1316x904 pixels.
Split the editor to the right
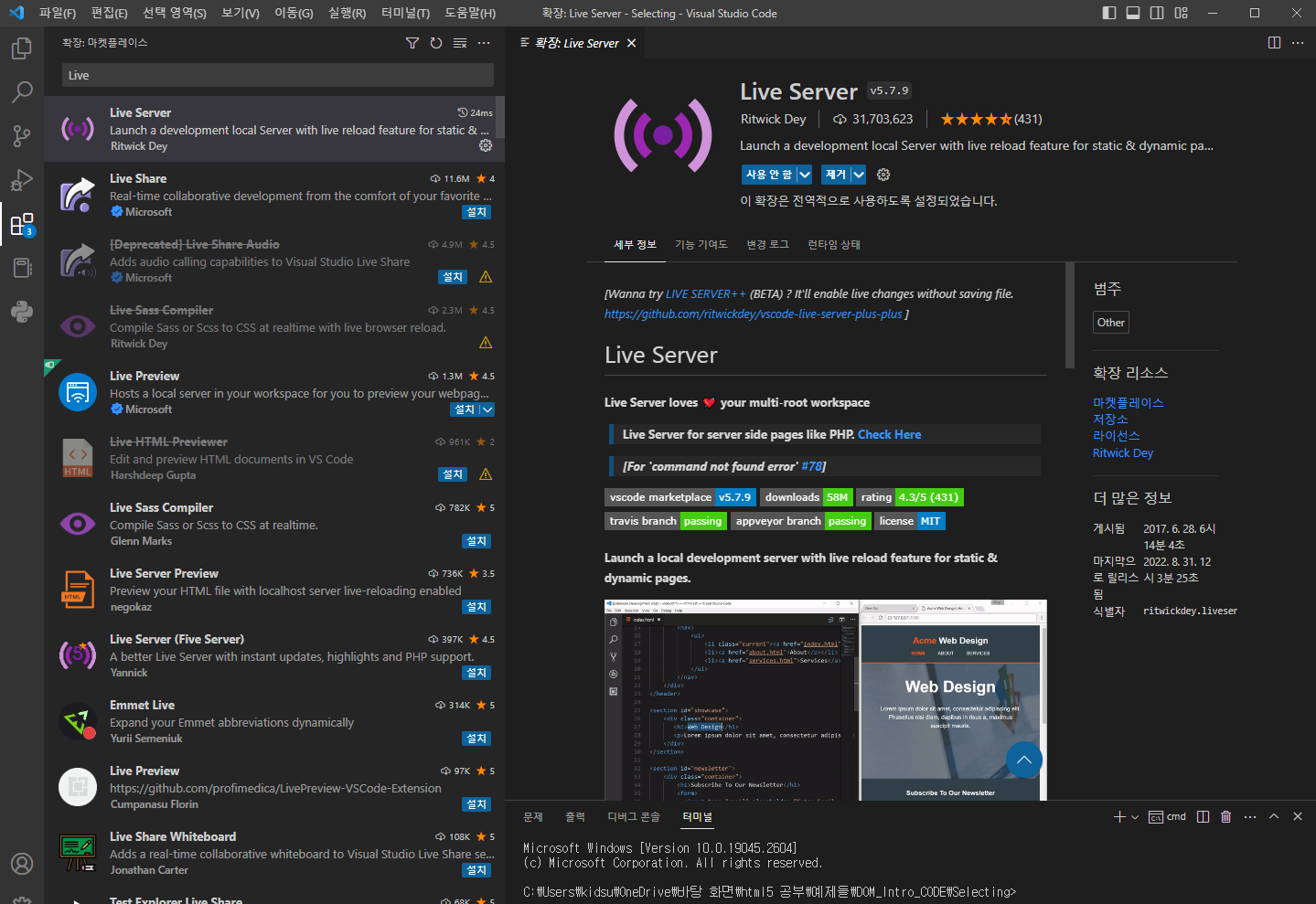pyautogui.click(x=1274, y=43)
